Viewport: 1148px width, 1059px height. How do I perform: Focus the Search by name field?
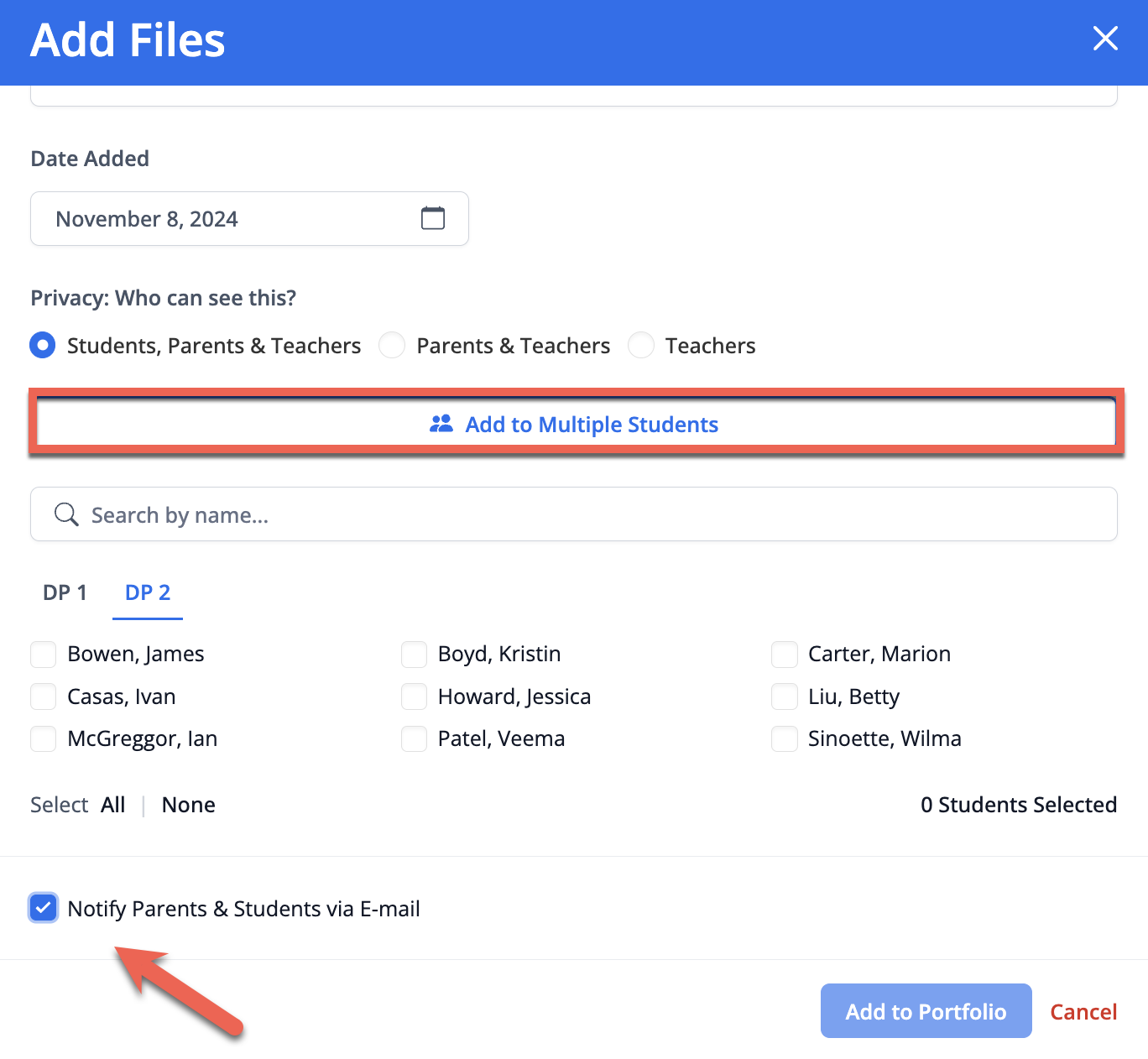pyautogui.click(x=574, y=514)
